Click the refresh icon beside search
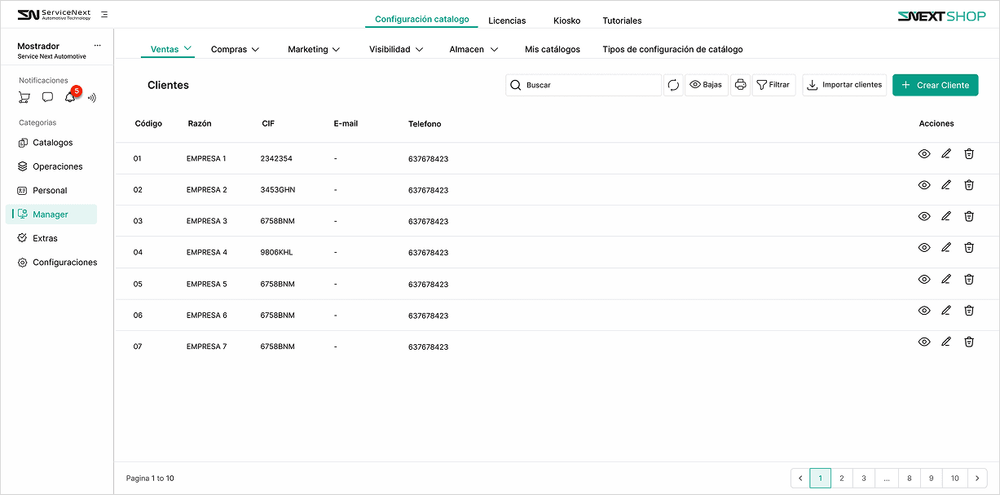The width and height of the screenshot is (1000, 495). tap(673, 85)
